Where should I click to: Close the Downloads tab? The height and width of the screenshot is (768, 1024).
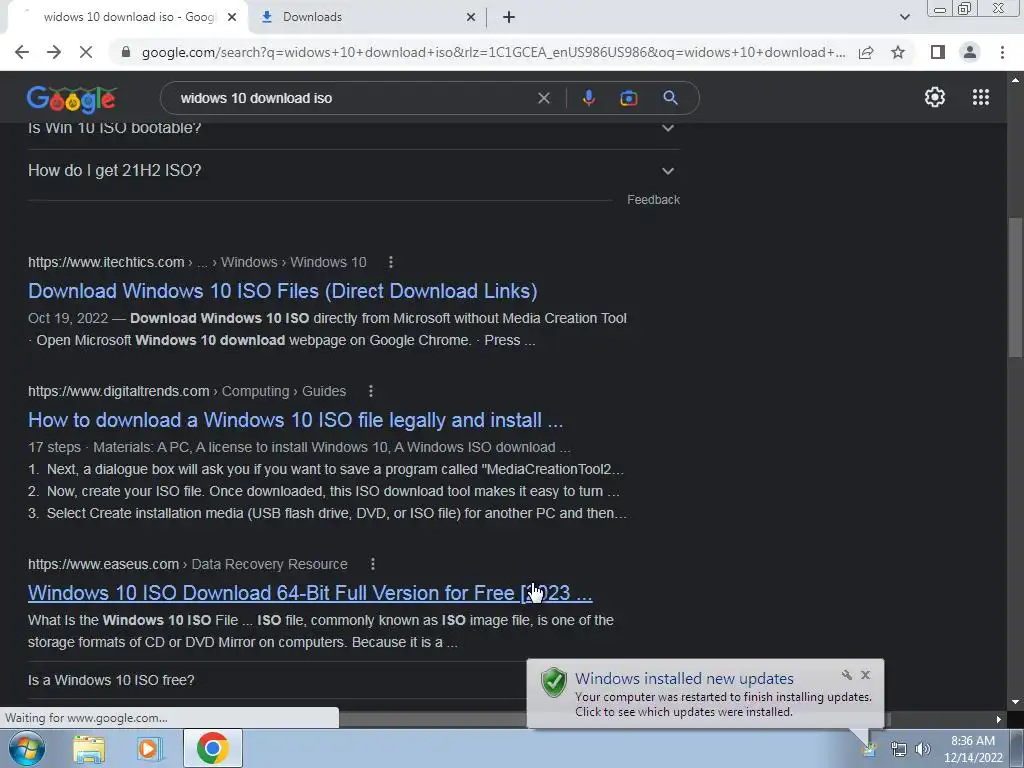click(470, 17)
